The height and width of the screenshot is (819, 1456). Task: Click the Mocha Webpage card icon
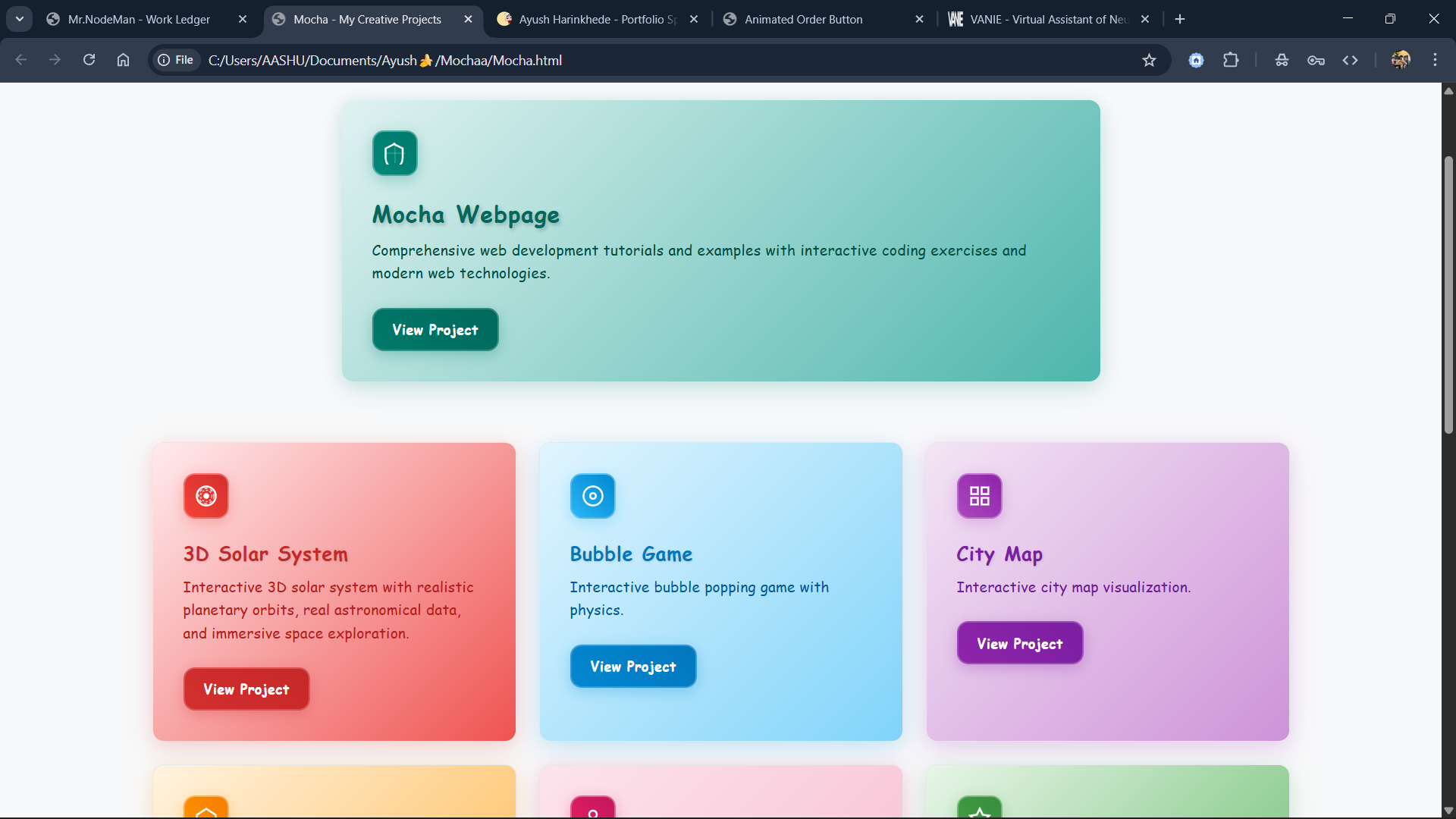pyautogui.click(x=394, y=153)
